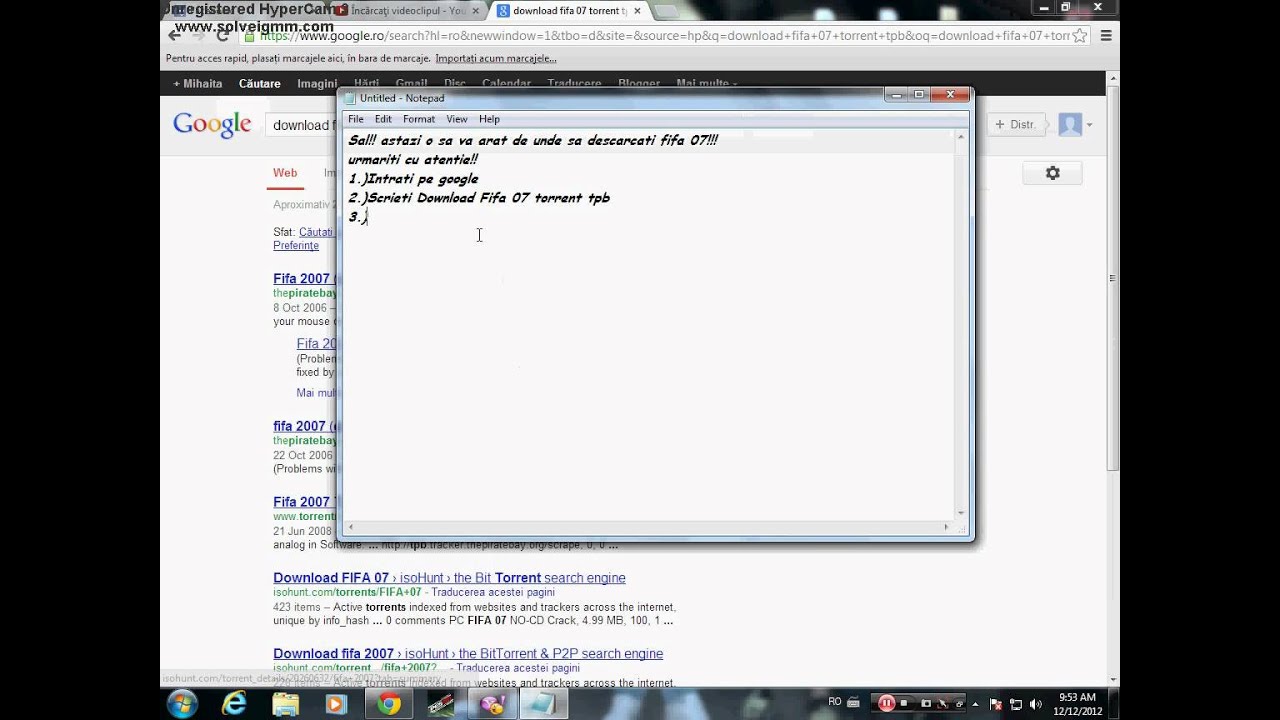
Task: Select 'Căutare' in the Google black bar
Action: 260,84
